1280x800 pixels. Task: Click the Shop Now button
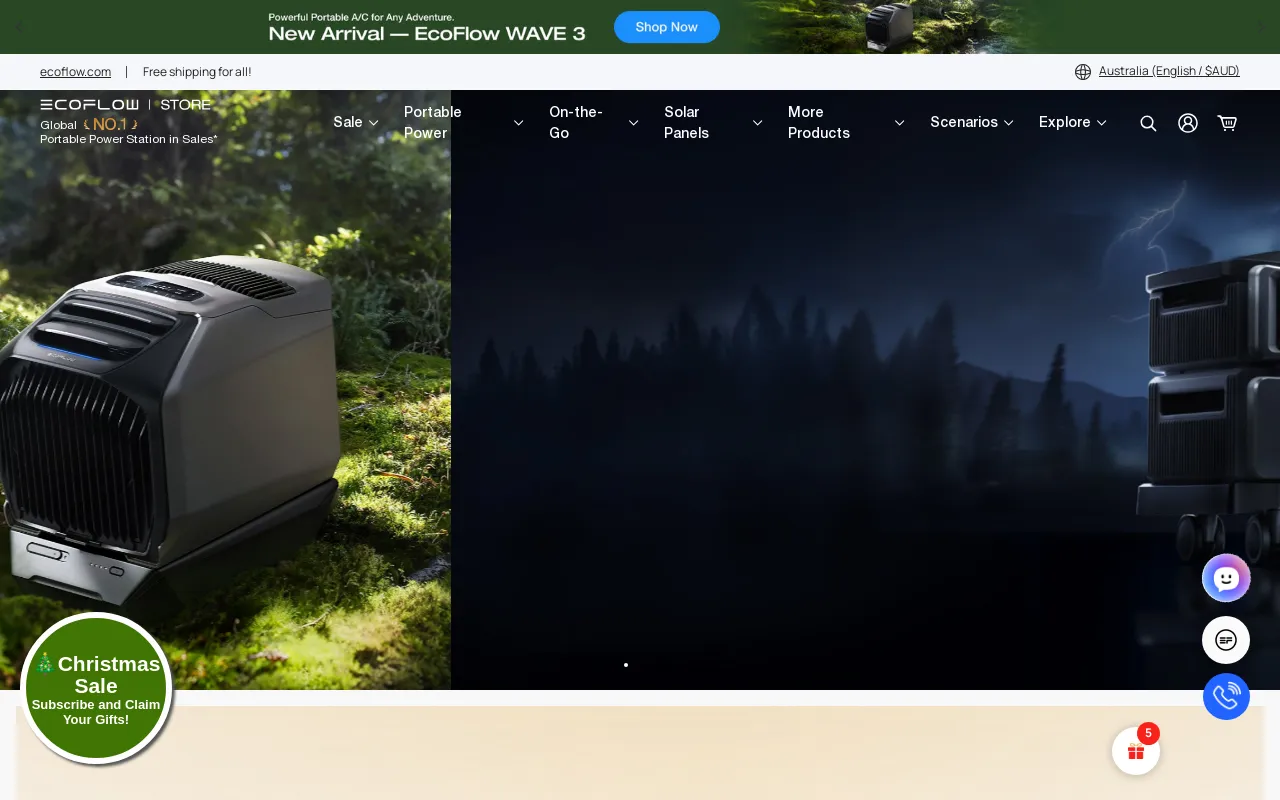point(667,27)
